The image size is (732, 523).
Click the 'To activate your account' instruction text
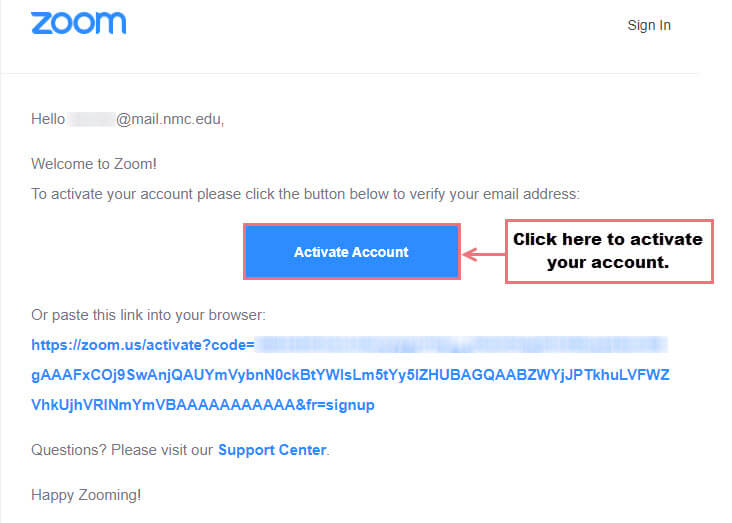point(305,194)
